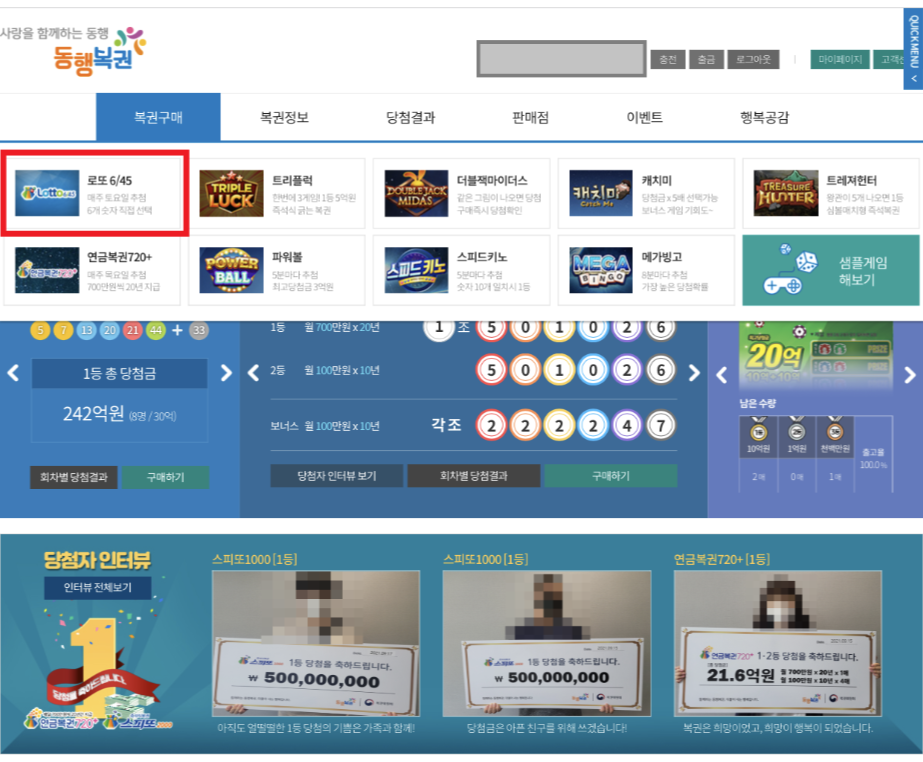Click caption 당첨금은 아픈 친구를 위해 쓰겠습니다
This screenshot has height=762, width=923.
pyautogui.click(x=547, y=728)
